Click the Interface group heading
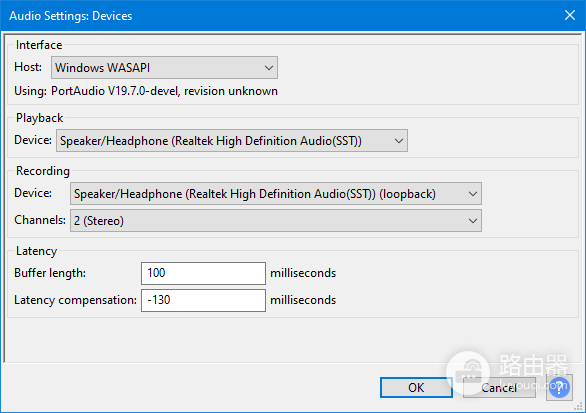This screenshot has width=586, height=413. point(39,45)
